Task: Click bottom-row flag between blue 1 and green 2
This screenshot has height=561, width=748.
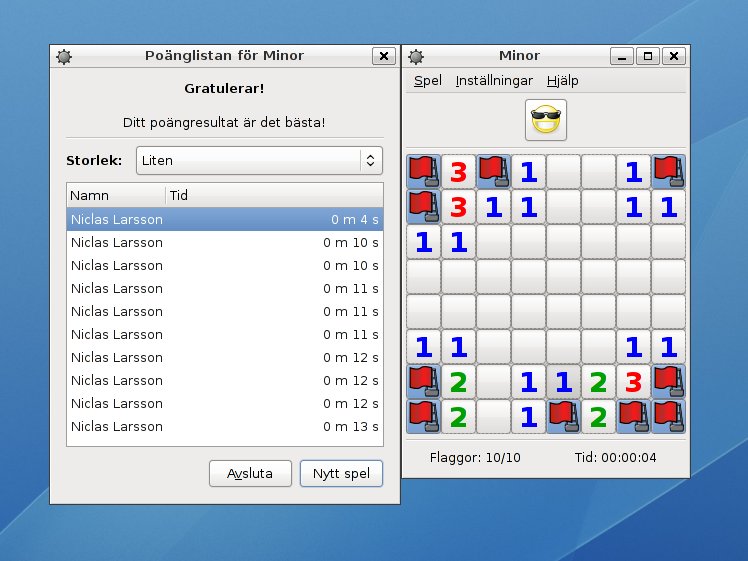Action: click(563, 416)
